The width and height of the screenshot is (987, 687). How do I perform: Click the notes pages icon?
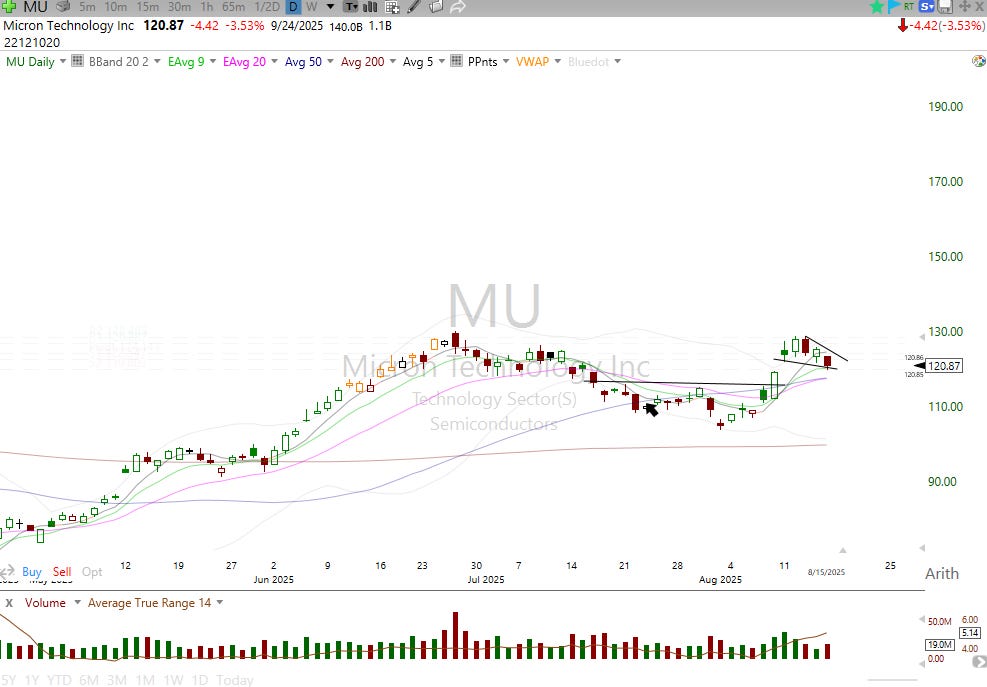tap(436, 7)
